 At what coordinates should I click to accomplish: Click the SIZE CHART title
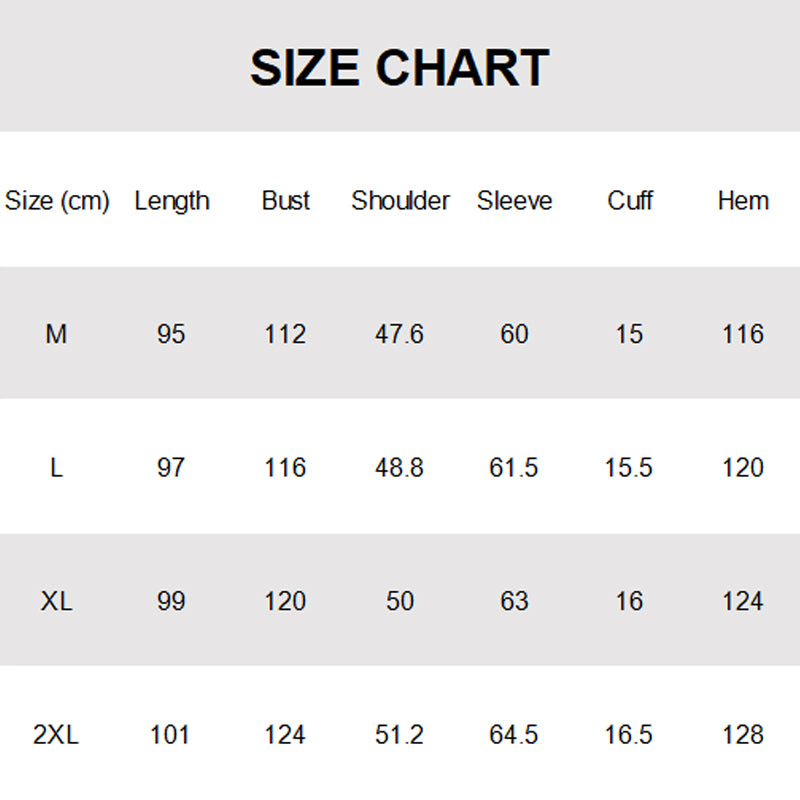399,68
